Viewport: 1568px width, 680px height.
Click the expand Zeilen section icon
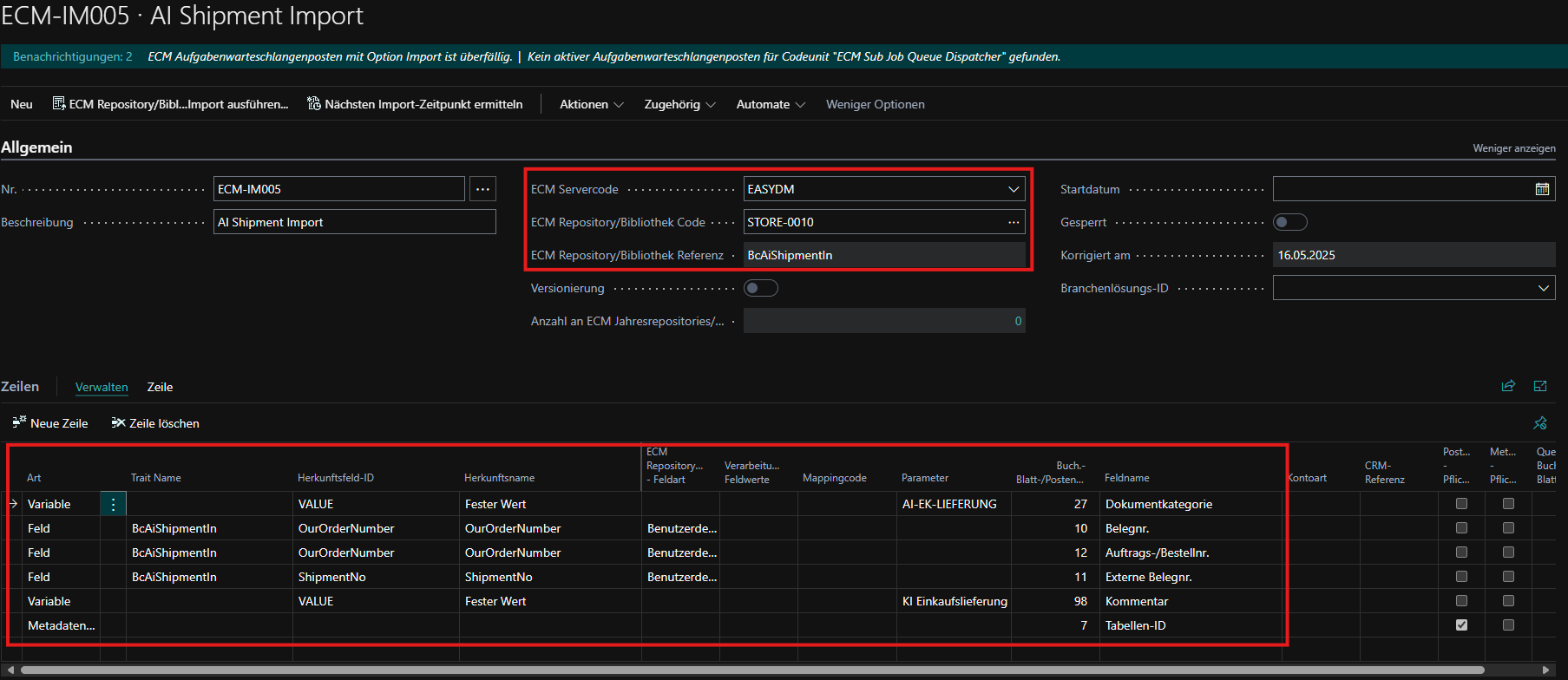pyautogui.click(x=1540, y=386)
